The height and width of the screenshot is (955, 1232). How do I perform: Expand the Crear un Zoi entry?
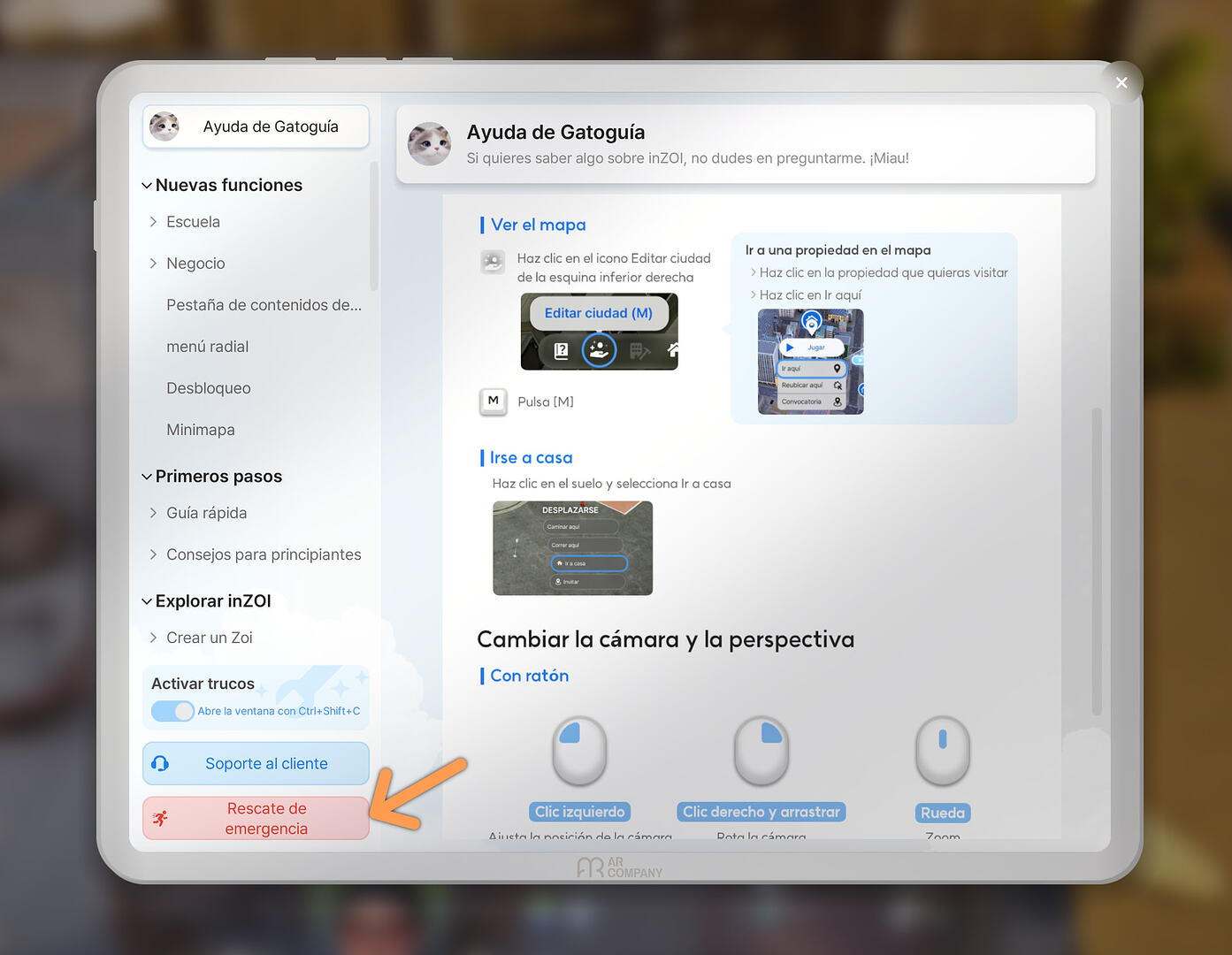click(153, 638)
